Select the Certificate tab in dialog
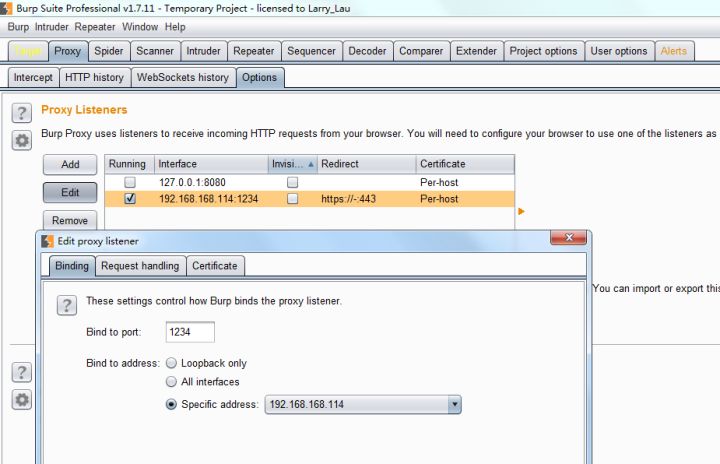 (x=215, y=266)
